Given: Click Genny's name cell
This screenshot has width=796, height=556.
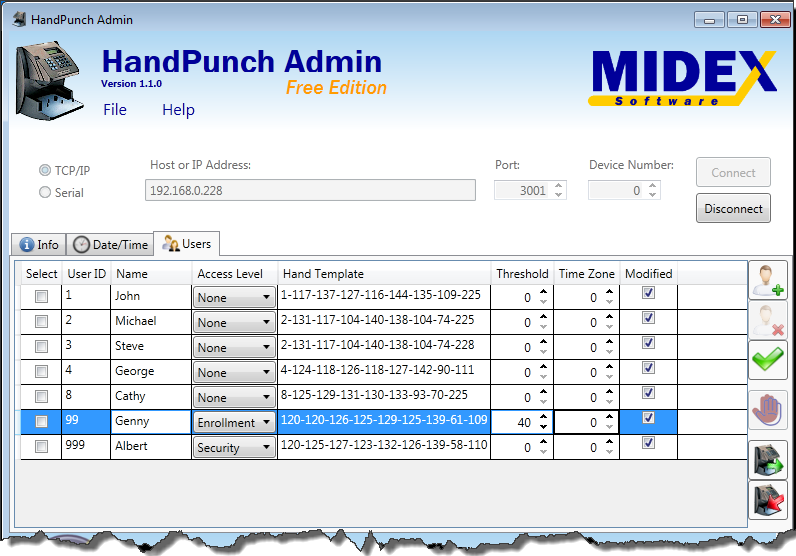Looking at the screenshot, I should (151, 421).
